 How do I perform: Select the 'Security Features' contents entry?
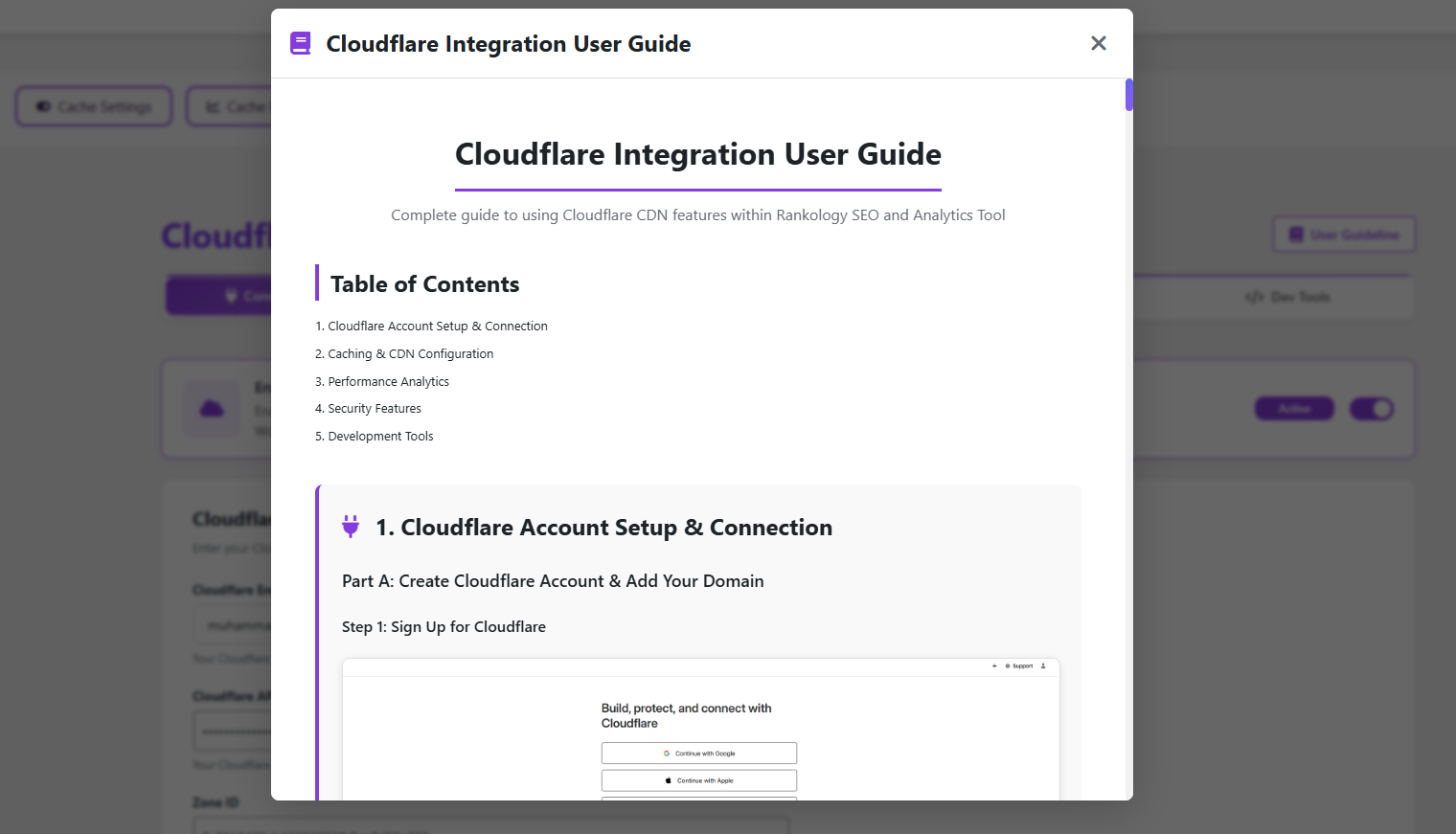[375, 409]
